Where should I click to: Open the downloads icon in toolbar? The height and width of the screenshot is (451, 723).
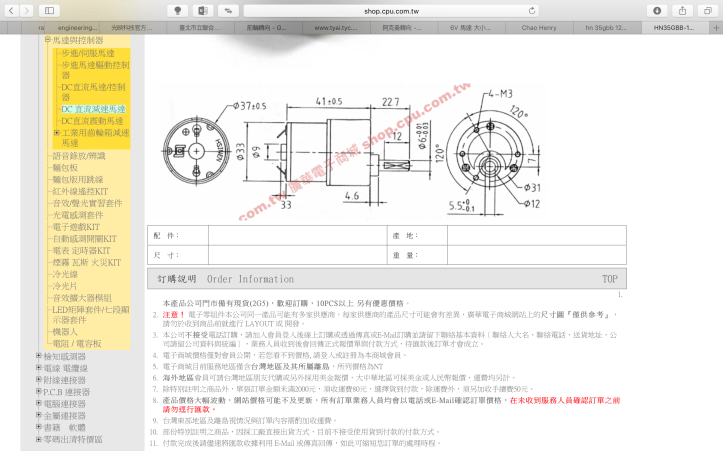tap(656, 9)
